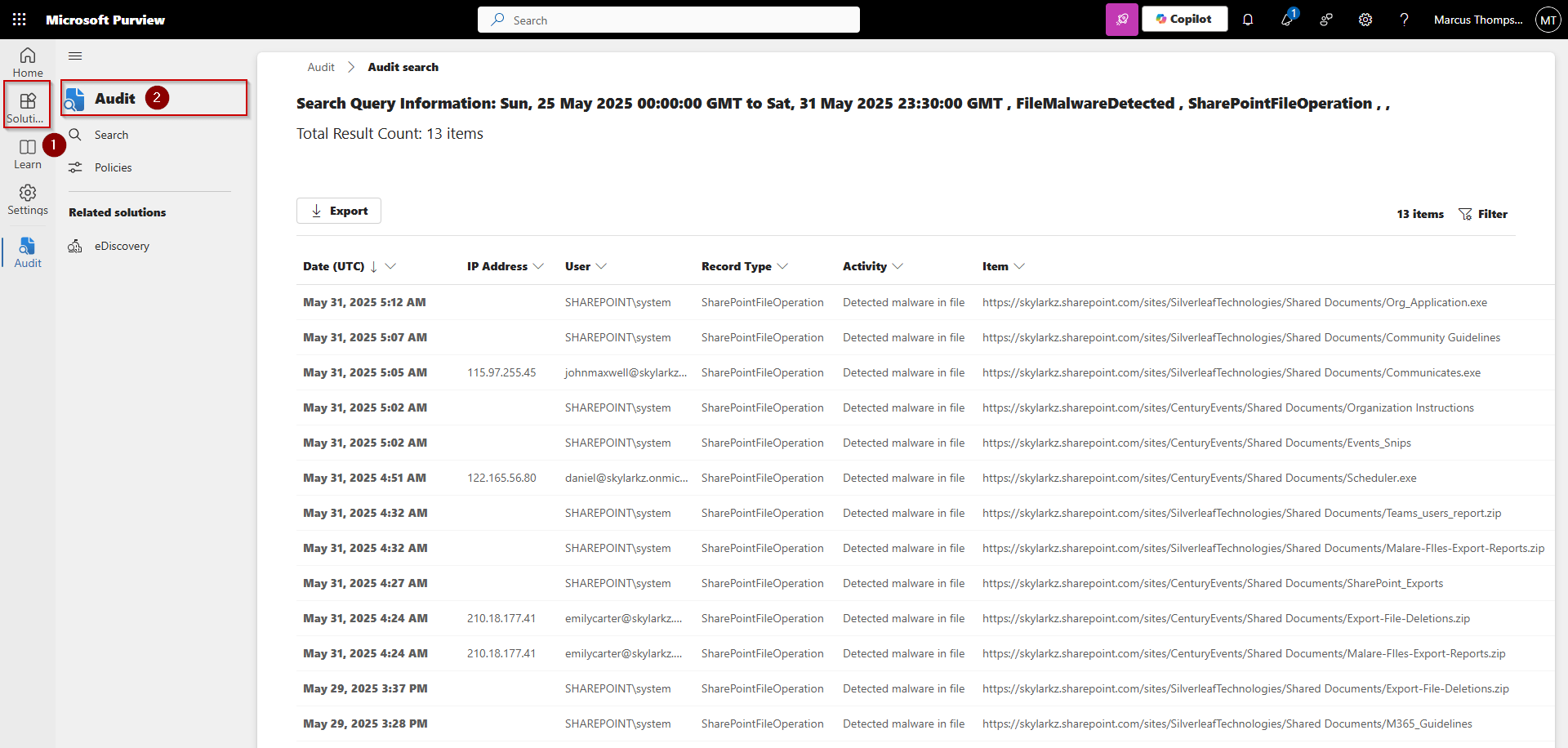Image resolution: width=1568 pixels, height=748 pixels.
Task: Open the help question mark icon
Action: point(1404,19)
